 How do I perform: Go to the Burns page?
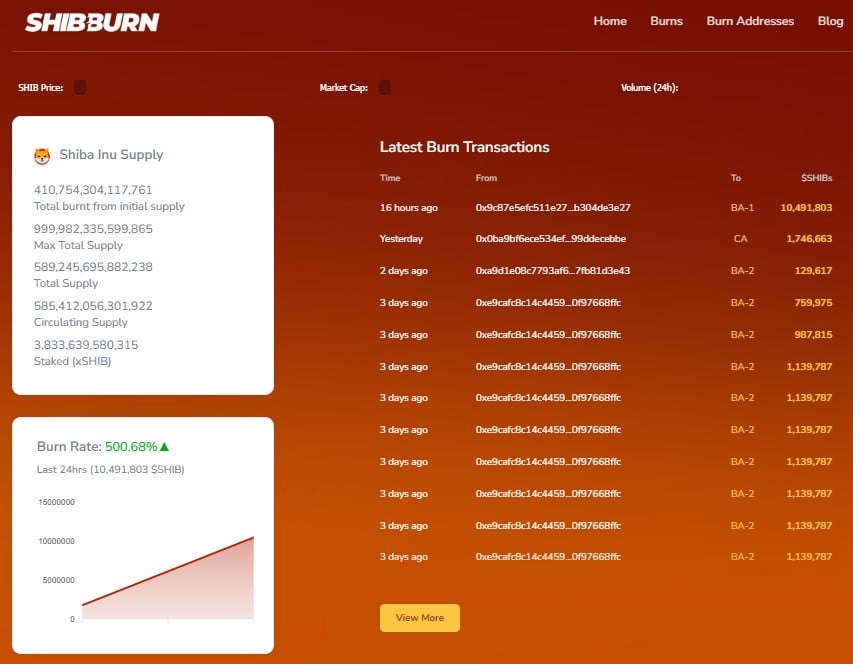coord(666,21)
